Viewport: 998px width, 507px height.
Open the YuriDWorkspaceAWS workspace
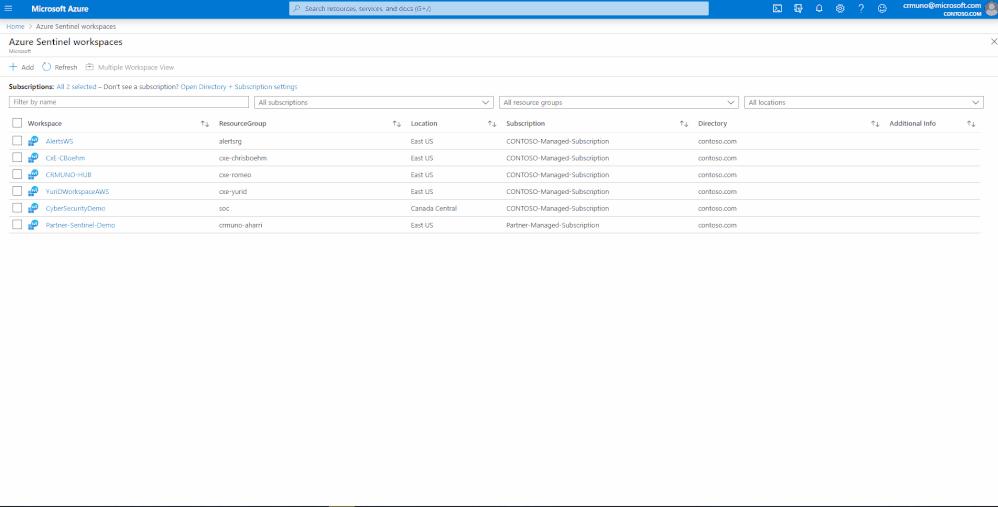[x=77, y=191]
